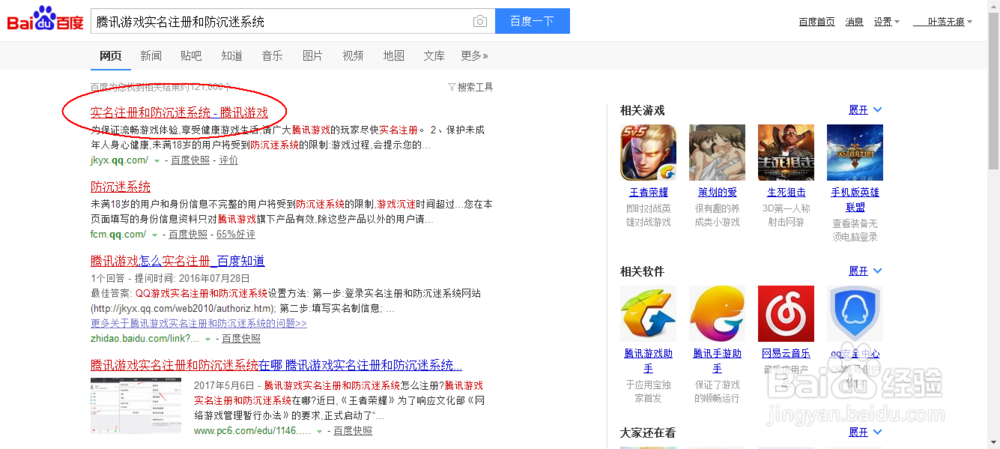Open 百度快照 for www.pc6.com result
Image resolution: width=1000 pixels, height=449 pixels.
point(353,431)
